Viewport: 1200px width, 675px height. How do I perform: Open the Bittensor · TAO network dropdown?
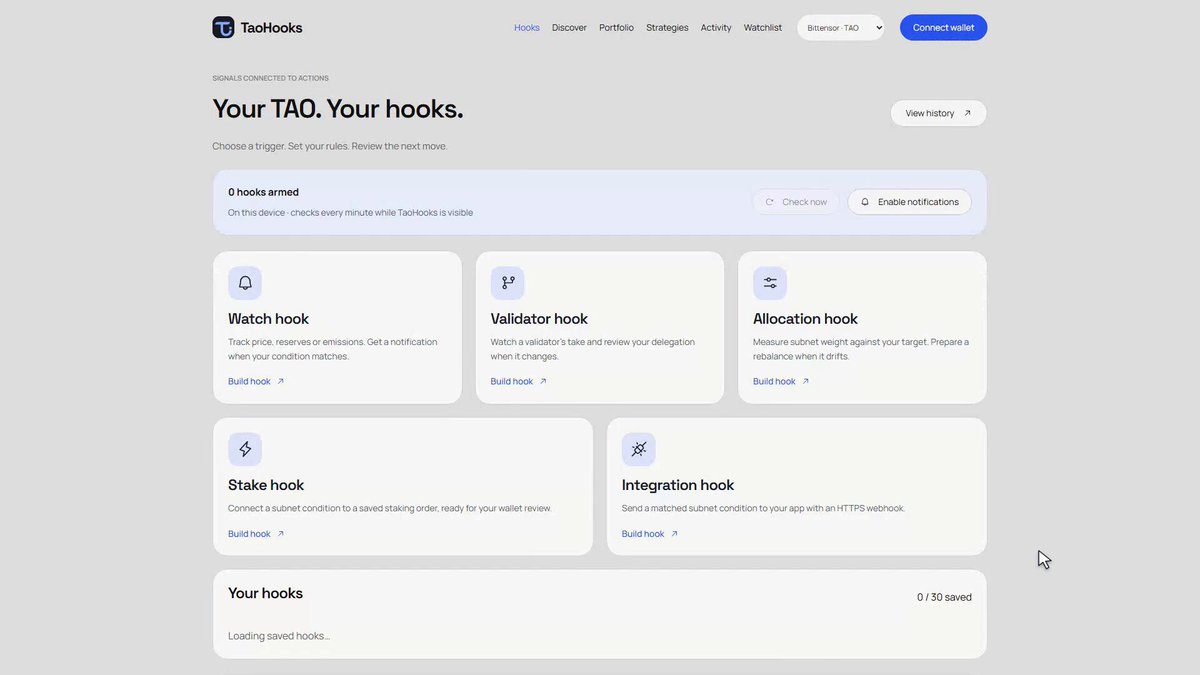[x=841, y=28]
